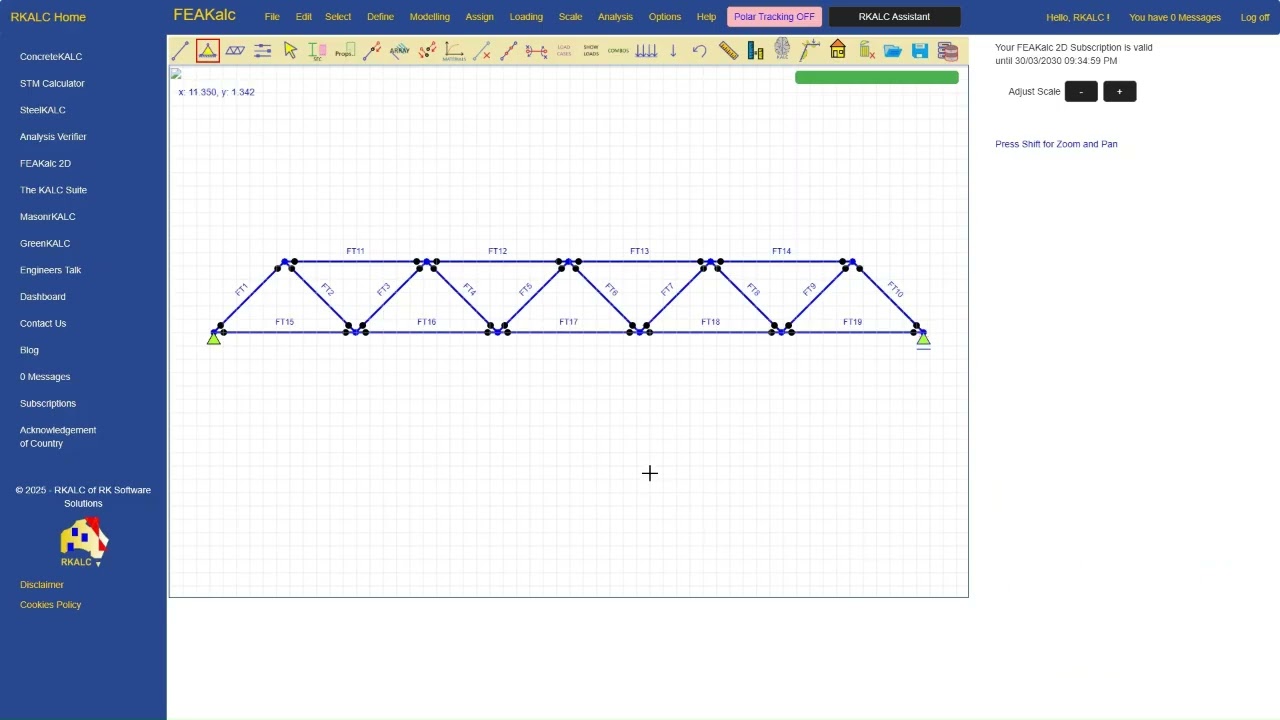The height and width of the screenshot is (720, 1280).
Task: Select the point load arrow tool
Action: pyautogui.click(x=673, y=50)
